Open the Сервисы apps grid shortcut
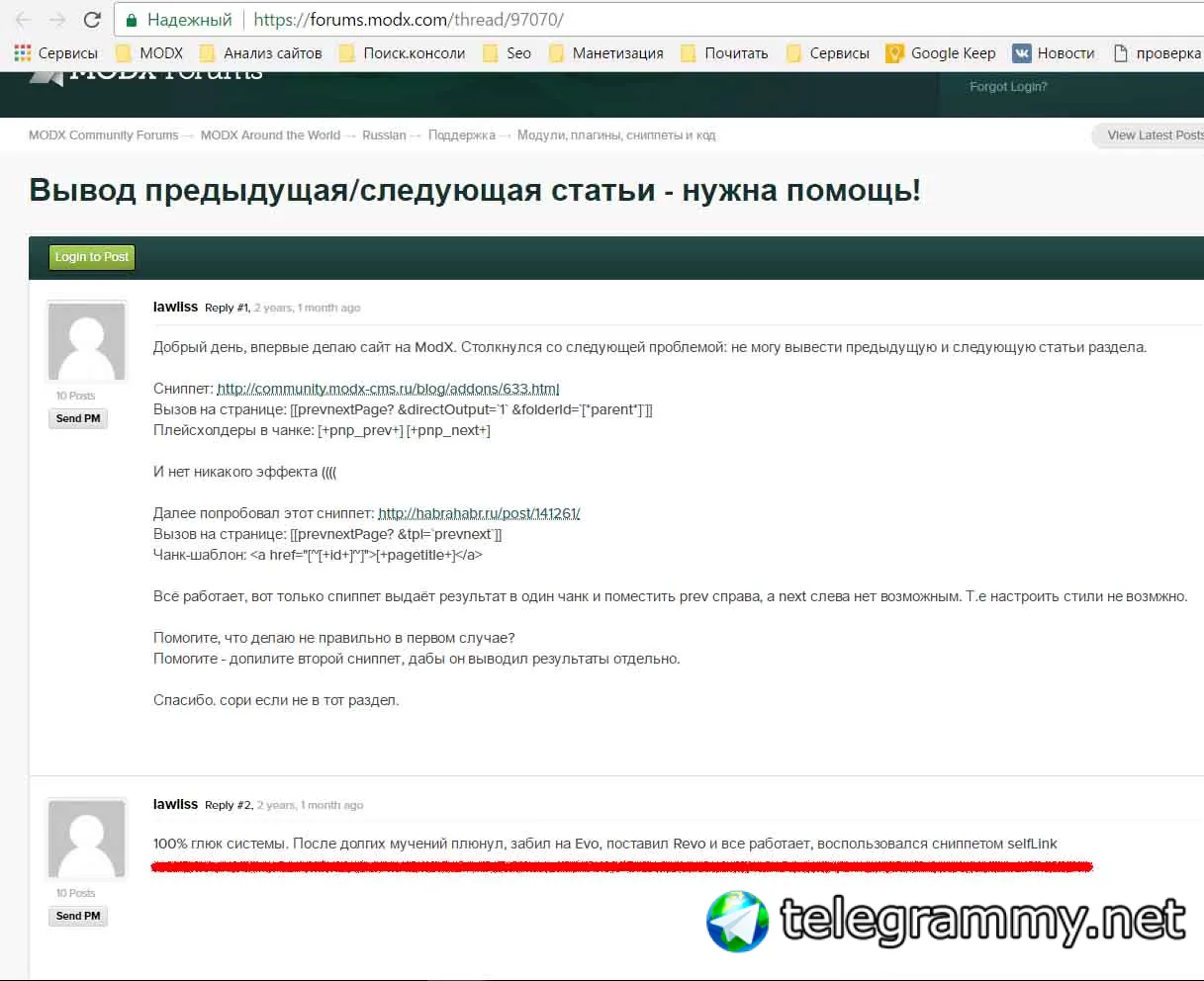The image size is (1204, 981). [x=55, y=53]
